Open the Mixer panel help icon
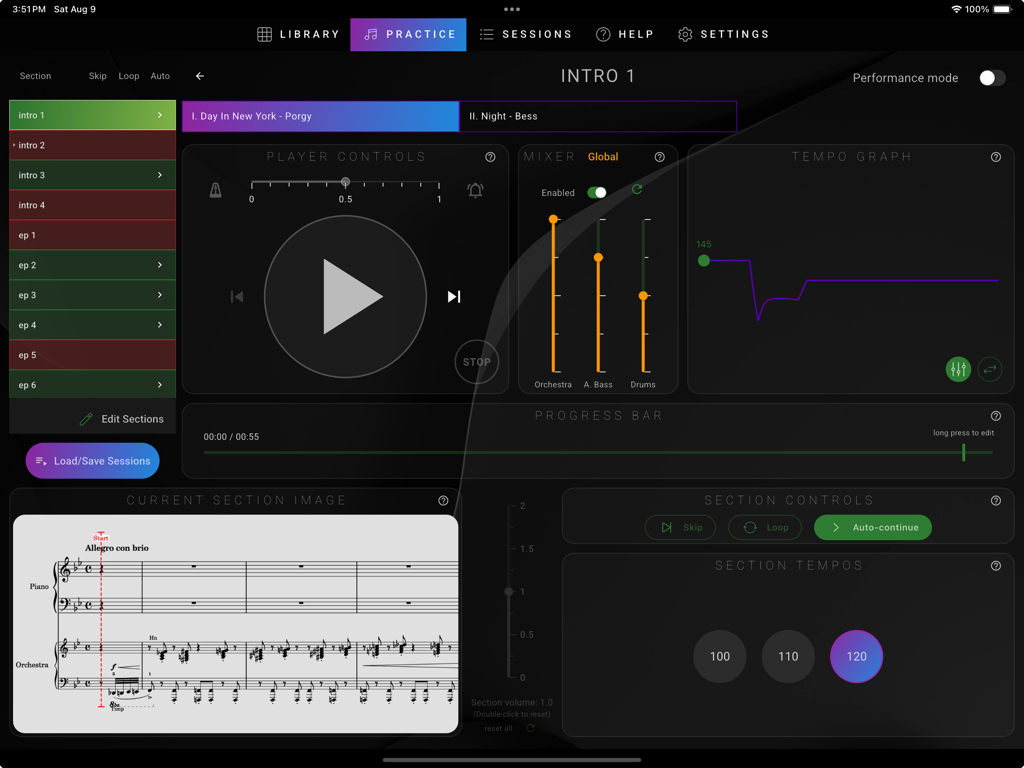This screenshot has height=768, width=1024. 659,157
